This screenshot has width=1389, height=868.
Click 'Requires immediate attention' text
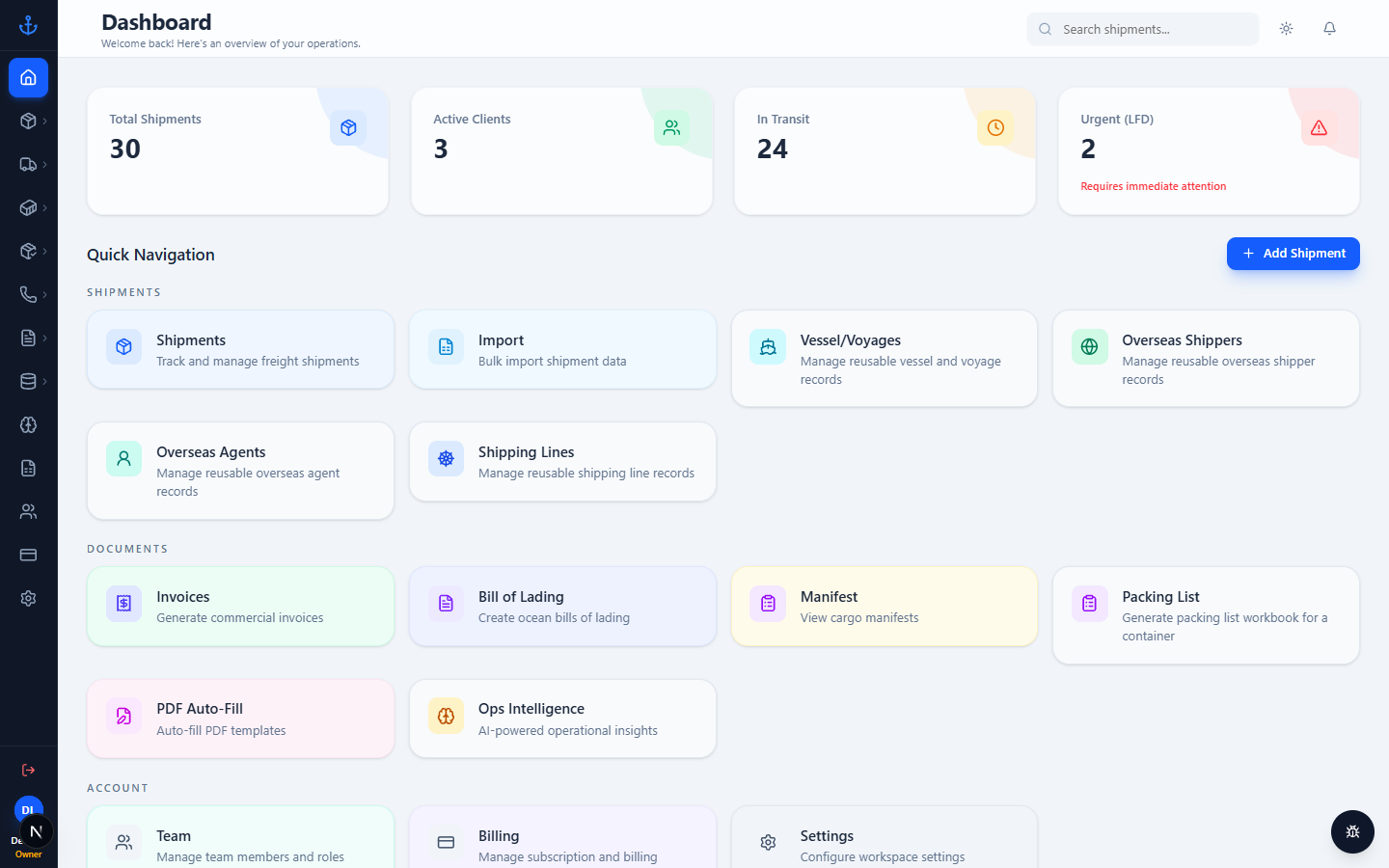coord(1153,186)
